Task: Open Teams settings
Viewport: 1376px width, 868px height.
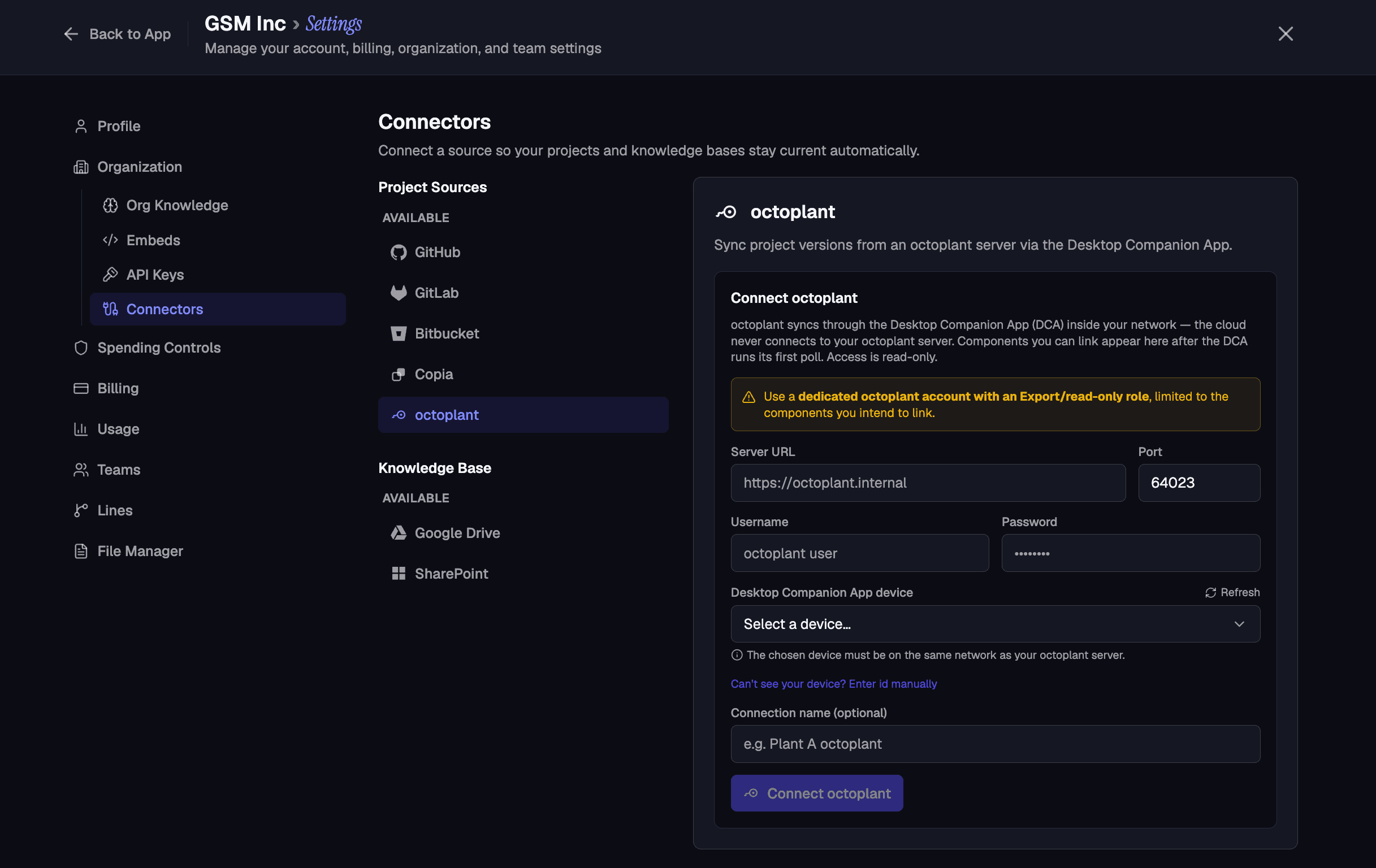Action: coord(118,470)
